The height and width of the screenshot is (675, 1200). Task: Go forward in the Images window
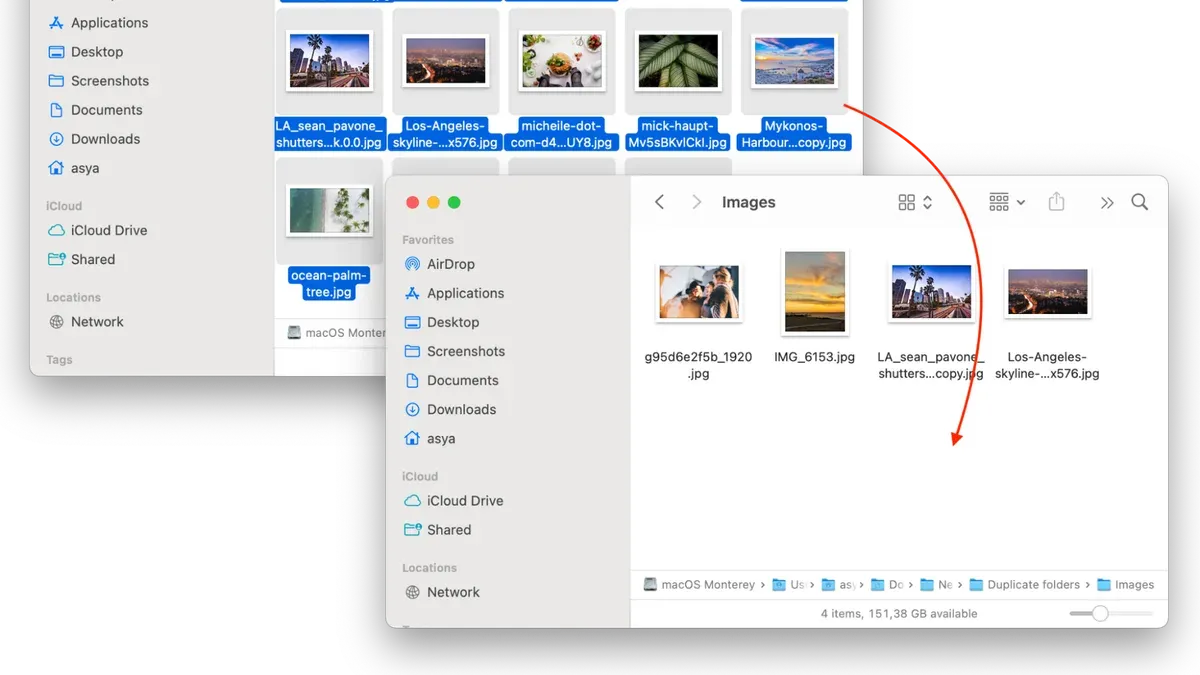pyautogui.click(x=697, y=202)
